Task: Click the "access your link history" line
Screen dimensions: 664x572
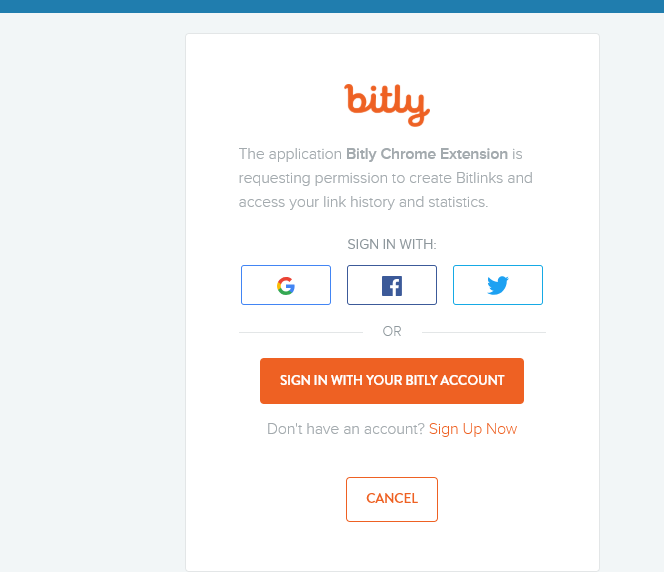Action: 363,202
